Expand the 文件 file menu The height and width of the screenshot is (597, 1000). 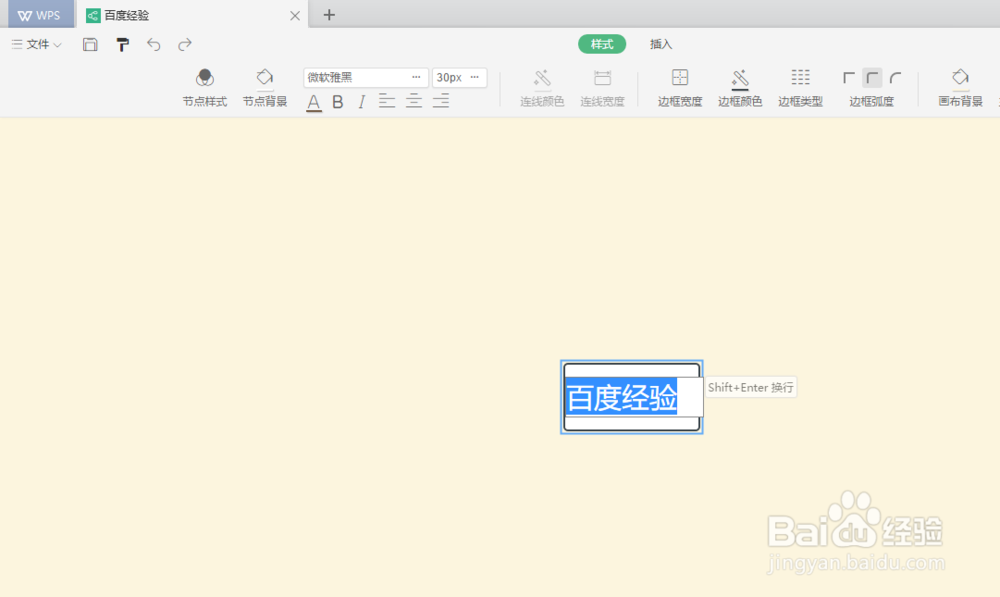tap(37, 44)
